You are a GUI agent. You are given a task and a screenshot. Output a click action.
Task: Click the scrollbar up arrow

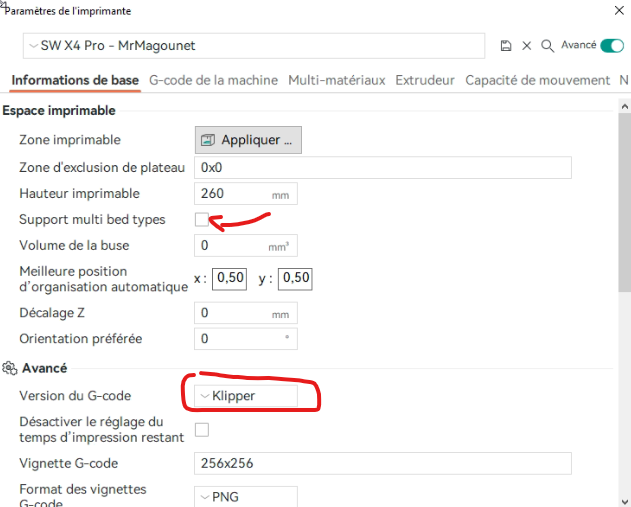click(x=625, y=107)
